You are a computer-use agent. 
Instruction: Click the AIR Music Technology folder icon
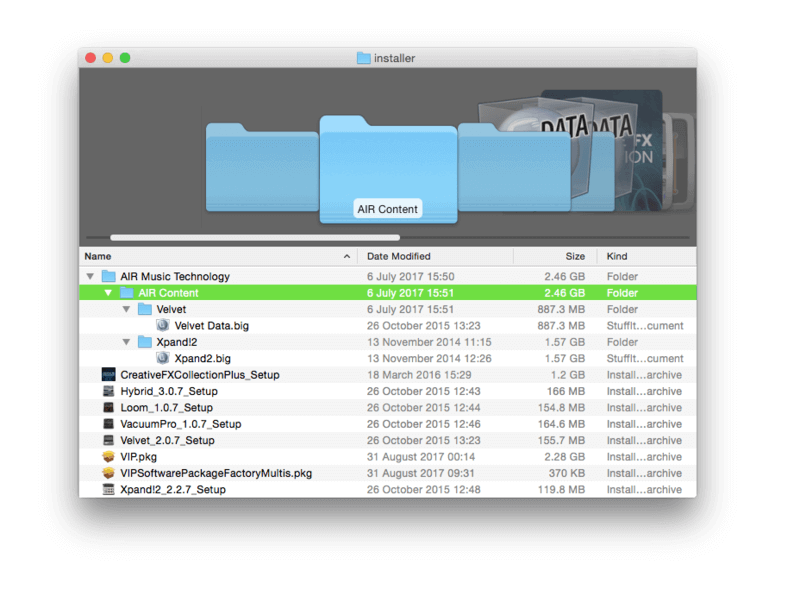108,276
